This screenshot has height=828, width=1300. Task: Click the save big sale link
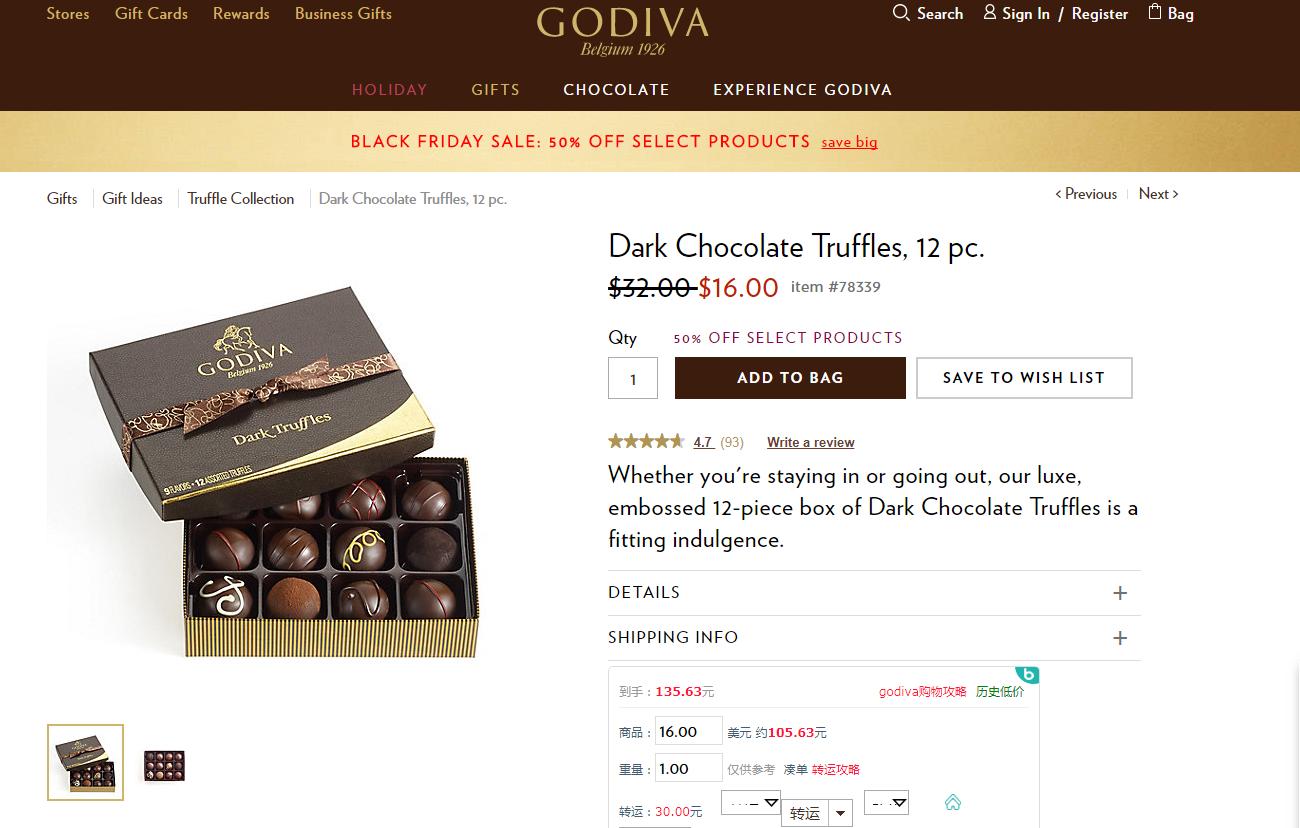[x=849, y=142]
